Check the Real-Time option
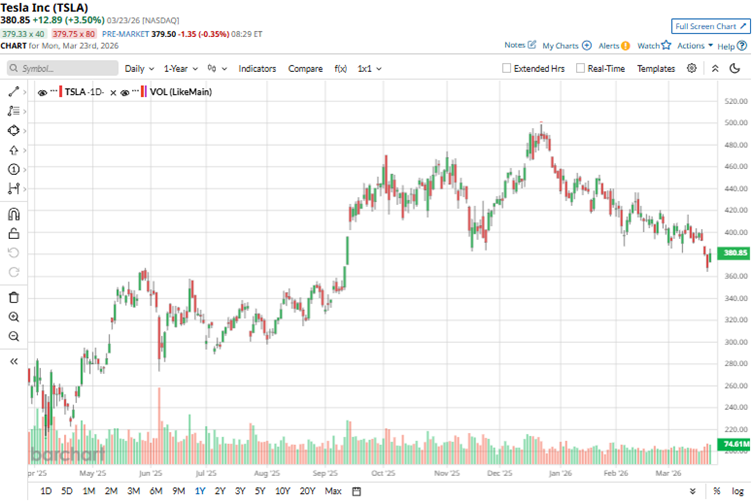This screenshot has width=752, height=502. pyautogui.click(x=580, y=69)
